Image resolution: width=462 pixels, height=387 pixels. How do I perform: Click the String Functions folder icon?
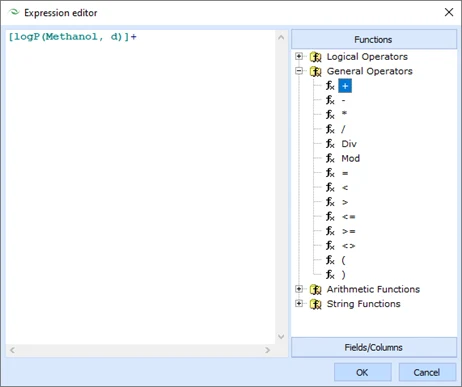point(315,304)
